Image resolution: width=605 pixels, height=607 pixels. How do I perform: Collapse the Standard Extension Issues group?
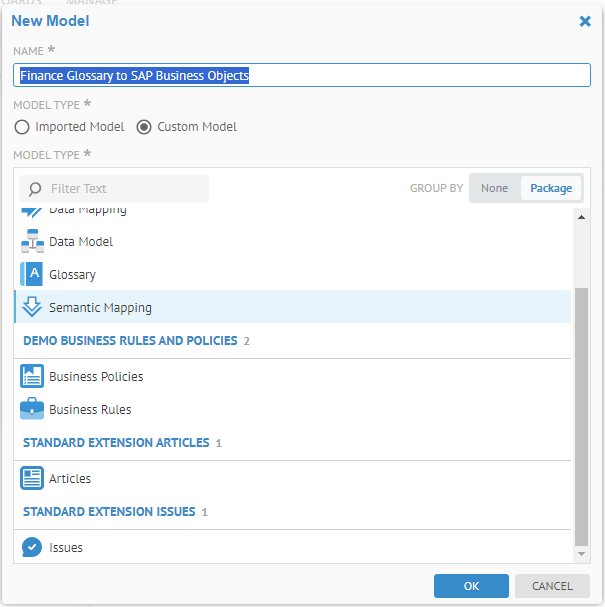coord(109,512)
